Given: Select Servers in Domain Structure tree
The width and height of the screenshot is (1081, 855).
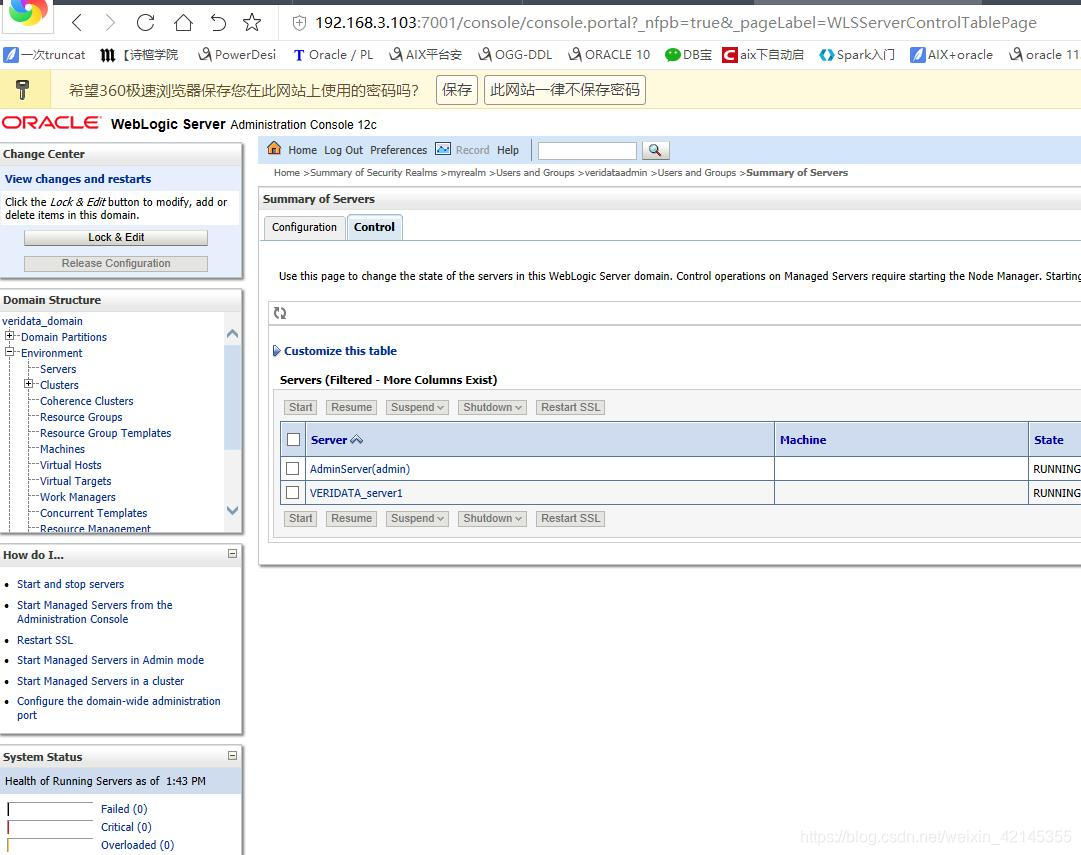Looking at the screenshot, I should 58,370.
